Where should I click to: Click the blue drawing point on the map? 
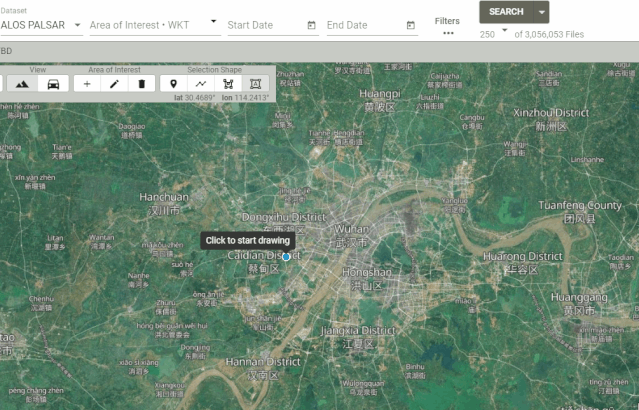pos(286,257)
